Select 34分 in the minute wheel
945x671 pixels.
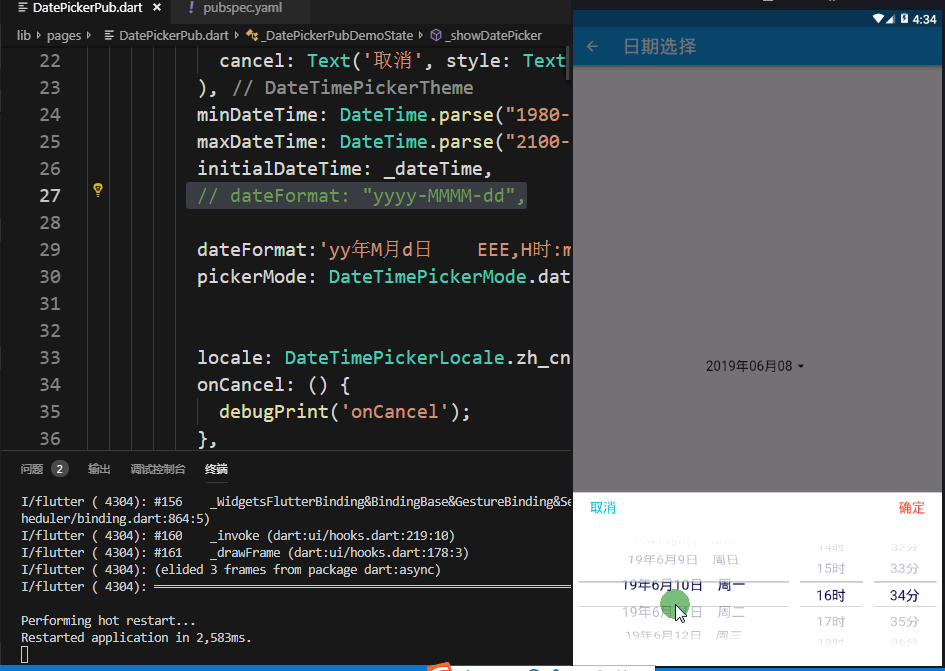coord(904,596)
